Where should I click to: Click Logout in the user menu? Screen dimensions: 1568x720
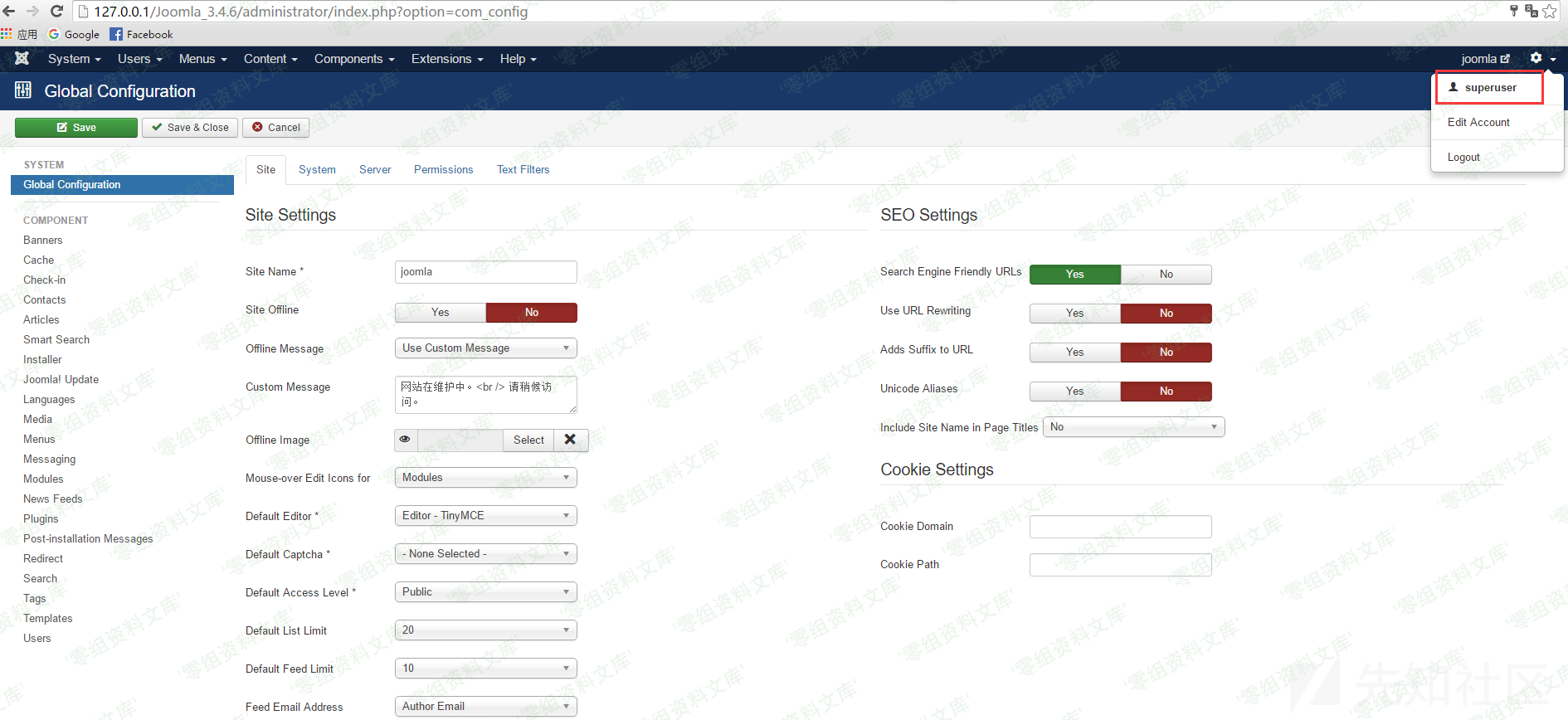(x=1463, y=158)
